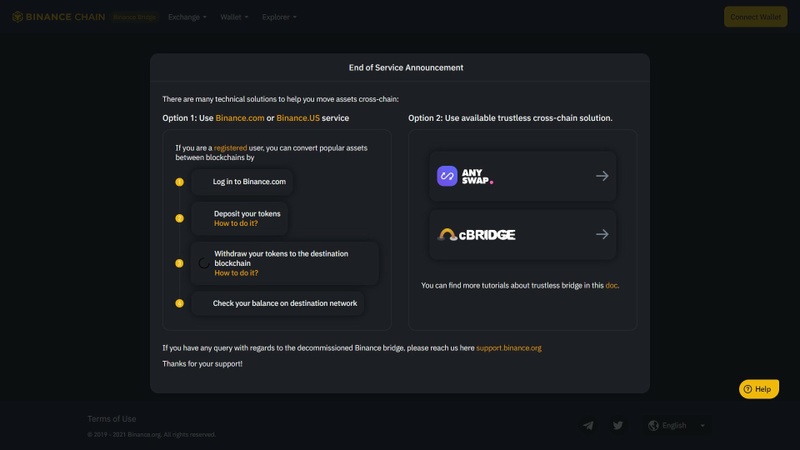Click the Check your balance on destination network step
Screen dimensions: 800x450
[278, 304]
